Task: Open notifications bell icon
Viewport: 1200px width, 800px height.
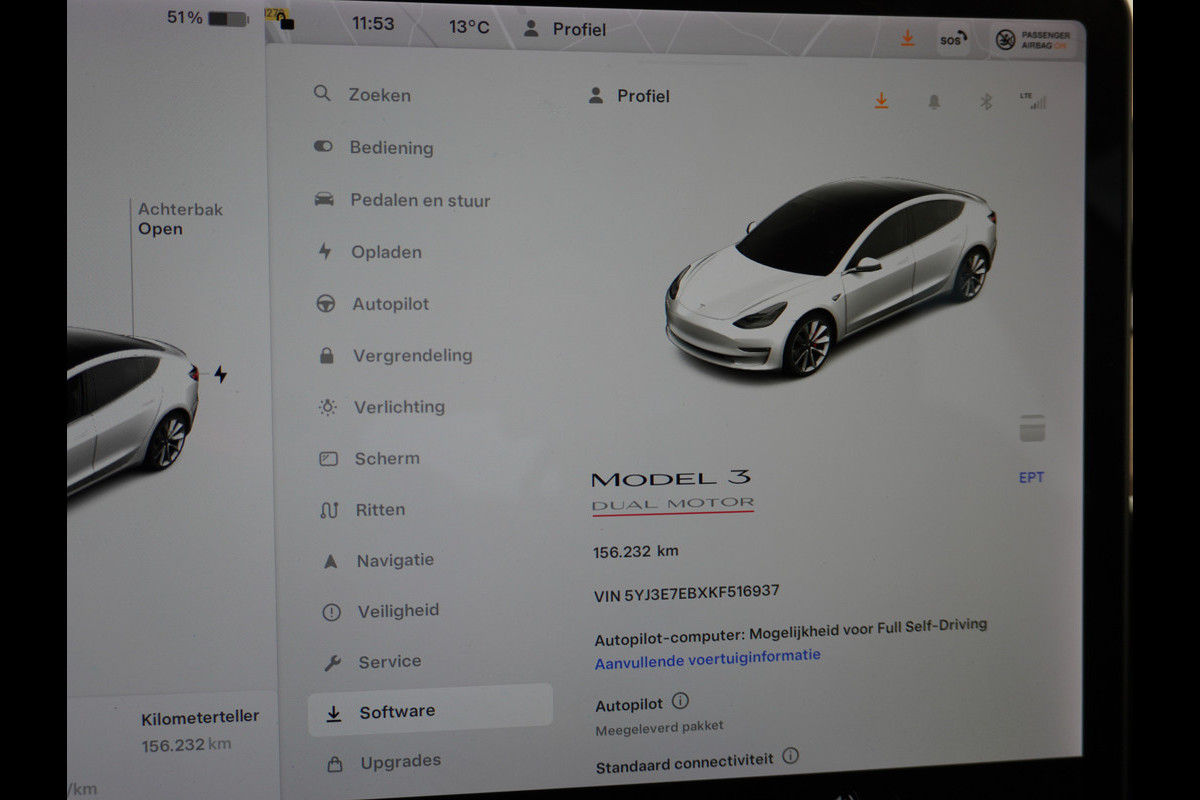Action: [x=934, y=101]
